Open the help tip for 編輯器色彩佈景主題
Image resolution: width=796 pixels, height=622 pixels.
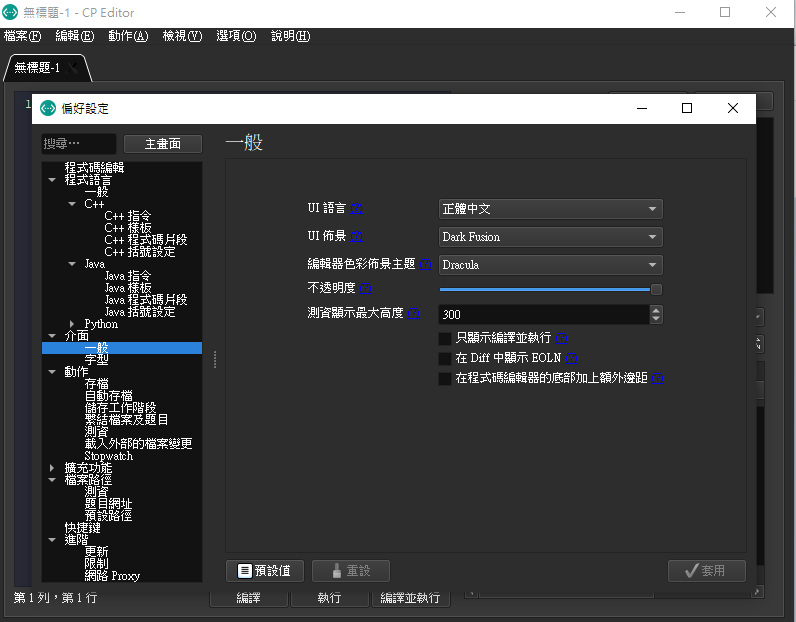pyautogui.click(x=425, y=265)
